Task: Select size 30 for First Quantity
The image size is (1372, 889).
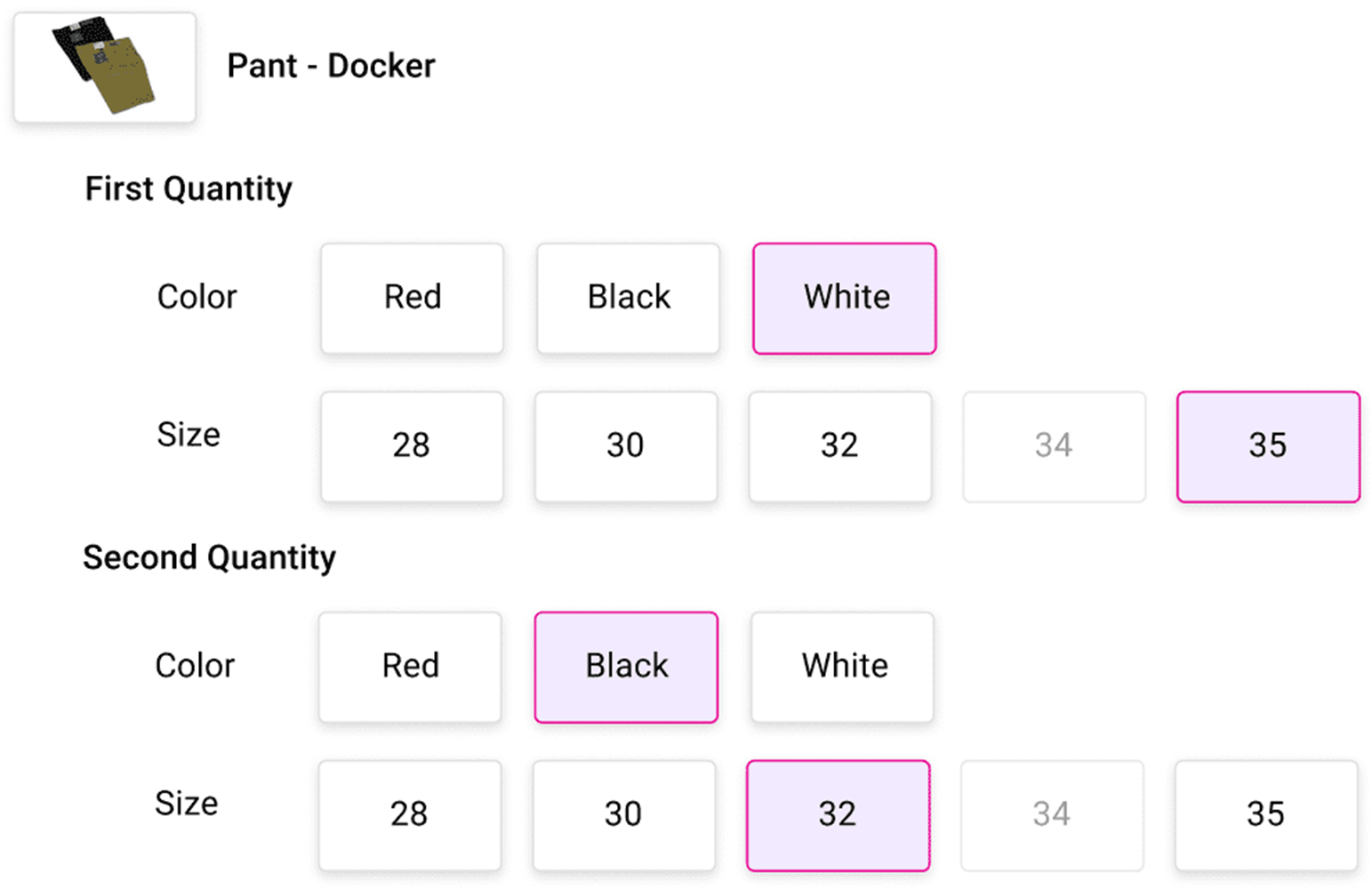Action: (x=626, y=446)
